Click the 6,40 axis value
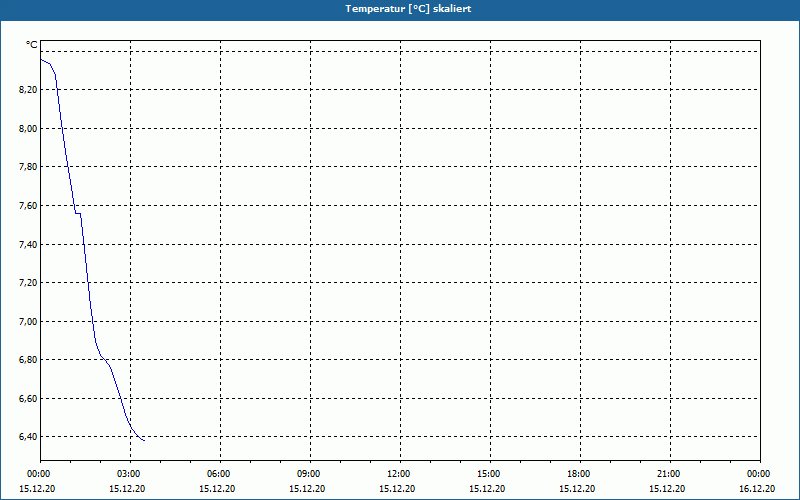Image resolution: width=800 pixels, height=500 pixels. point(28,437)
